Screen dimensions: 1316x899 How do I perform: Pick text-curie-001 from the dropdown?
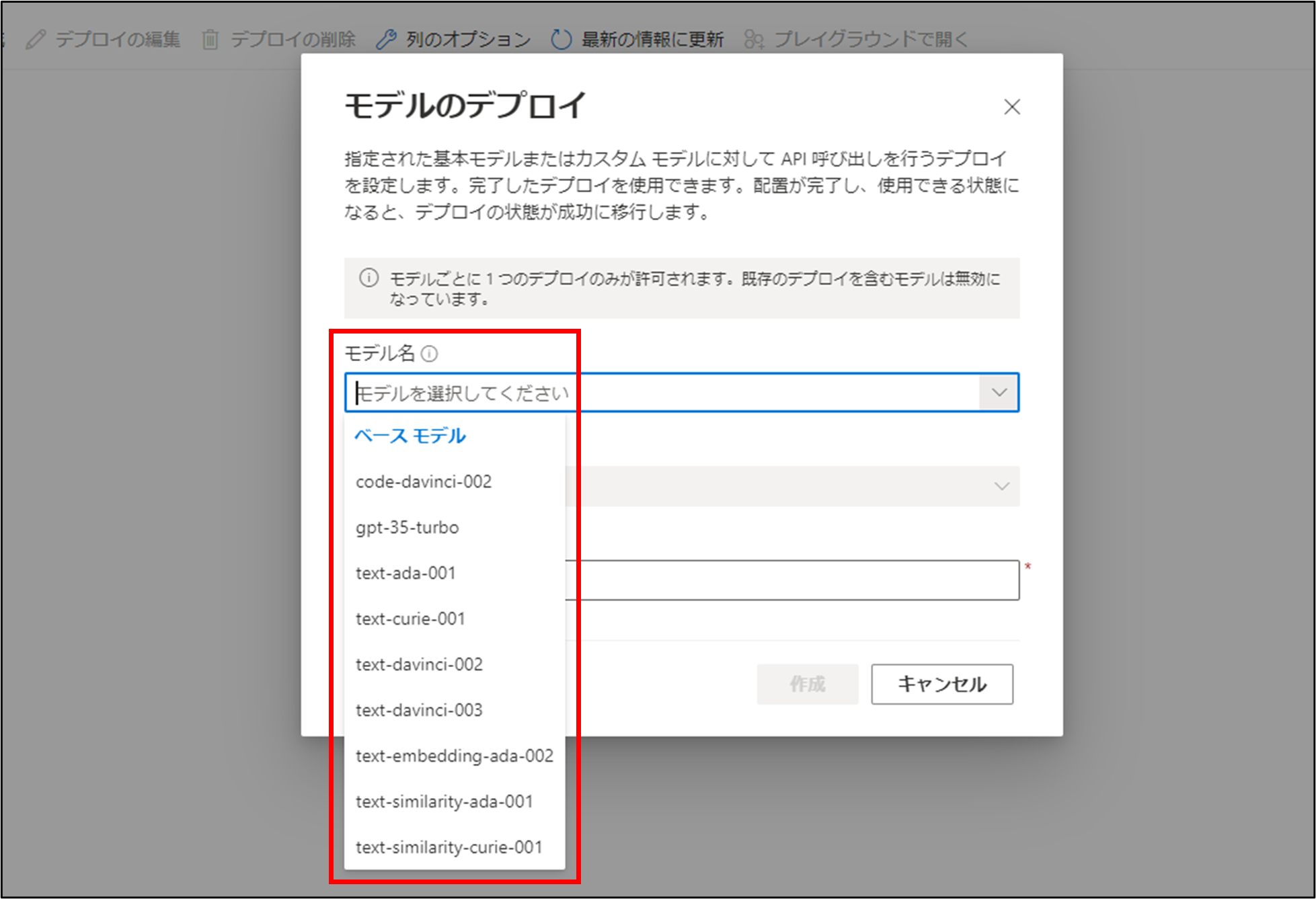point(410,619)
